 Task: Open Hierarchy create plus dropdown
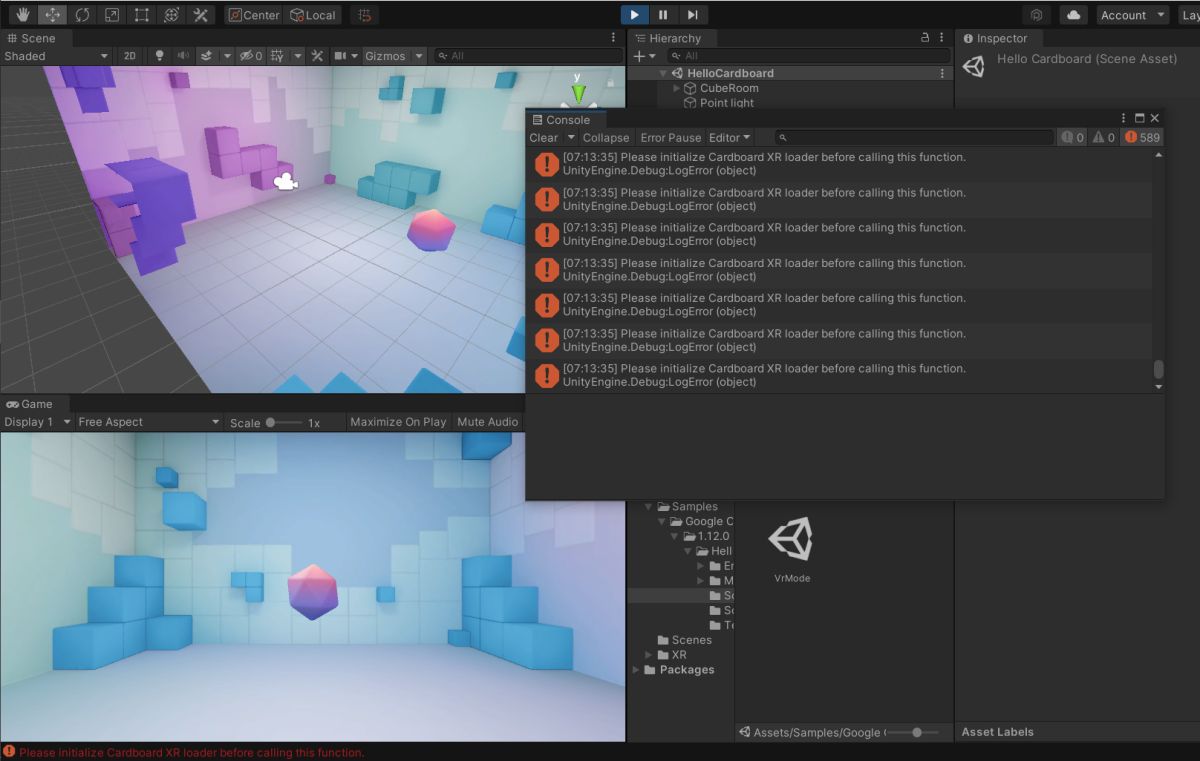point(645,56)
